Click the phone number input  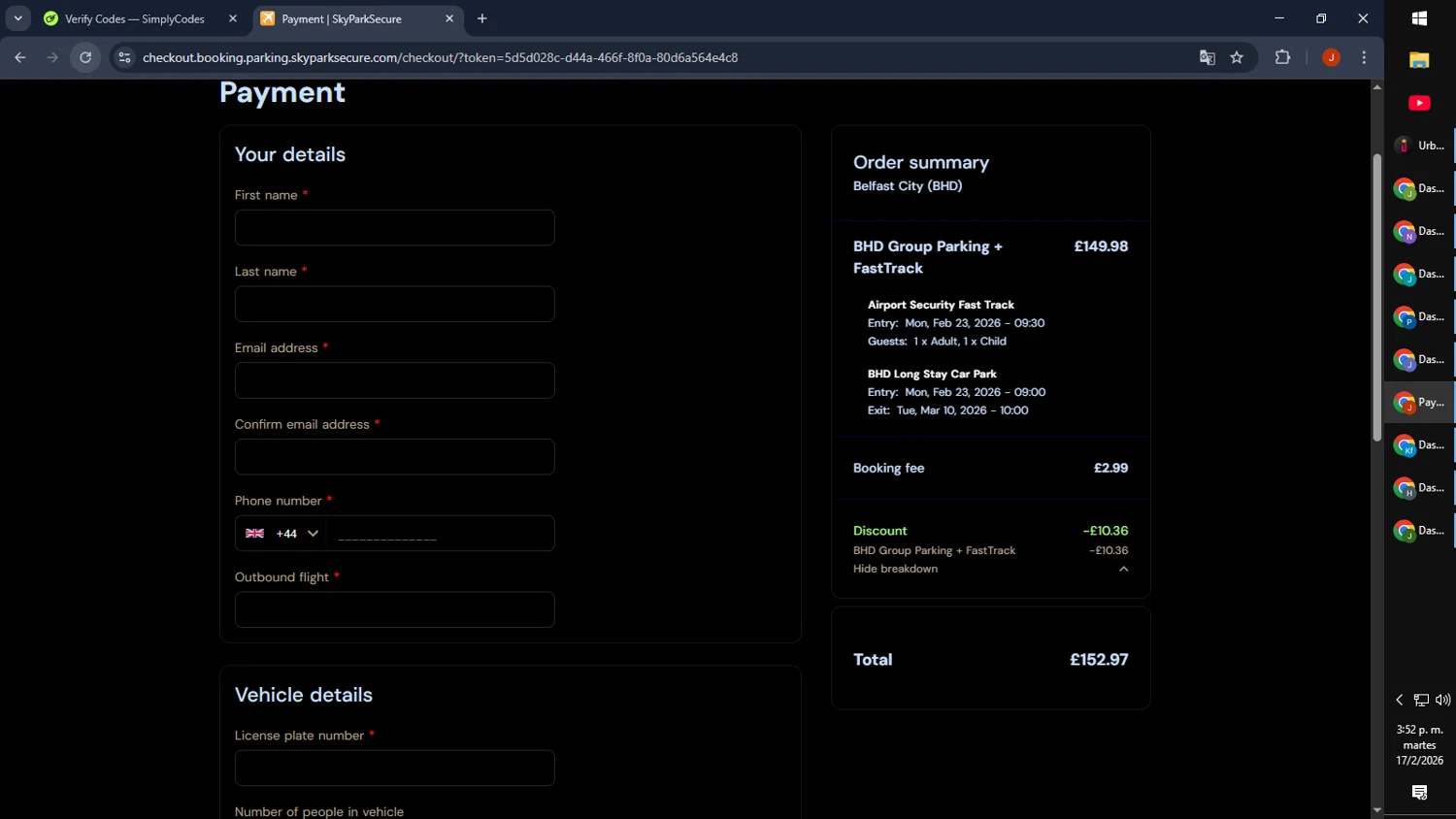[441, 534]
